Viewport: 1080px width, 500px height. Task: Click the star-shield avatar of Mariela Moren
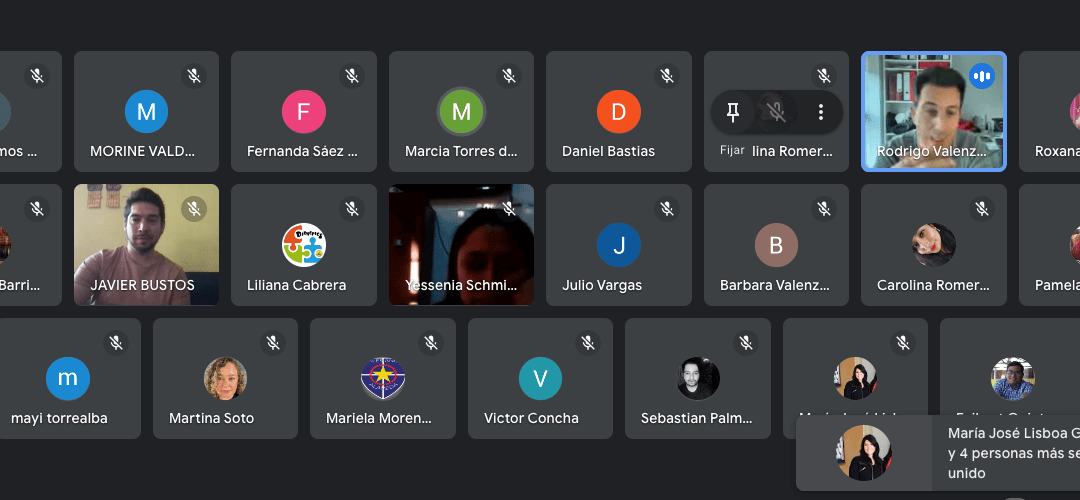382,378
